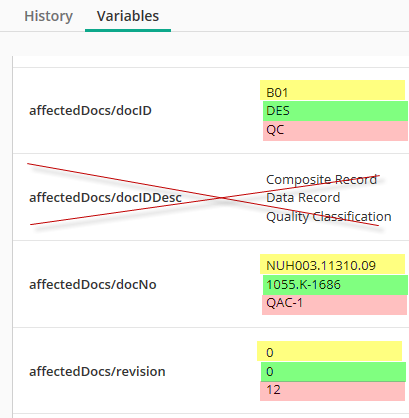This screenshot has height=418, width=409.
Task: Select the green revision 0 value
Action: coord(333,372)
